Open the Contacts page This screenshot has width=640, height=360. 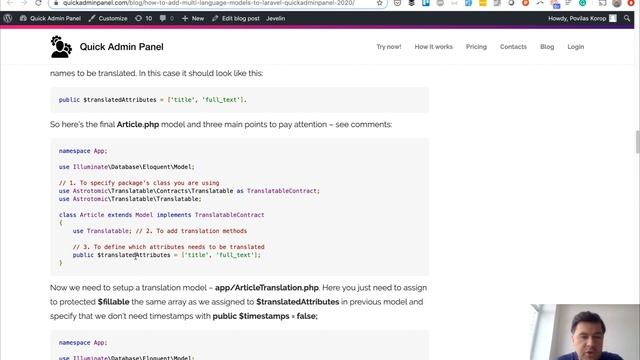513,47
